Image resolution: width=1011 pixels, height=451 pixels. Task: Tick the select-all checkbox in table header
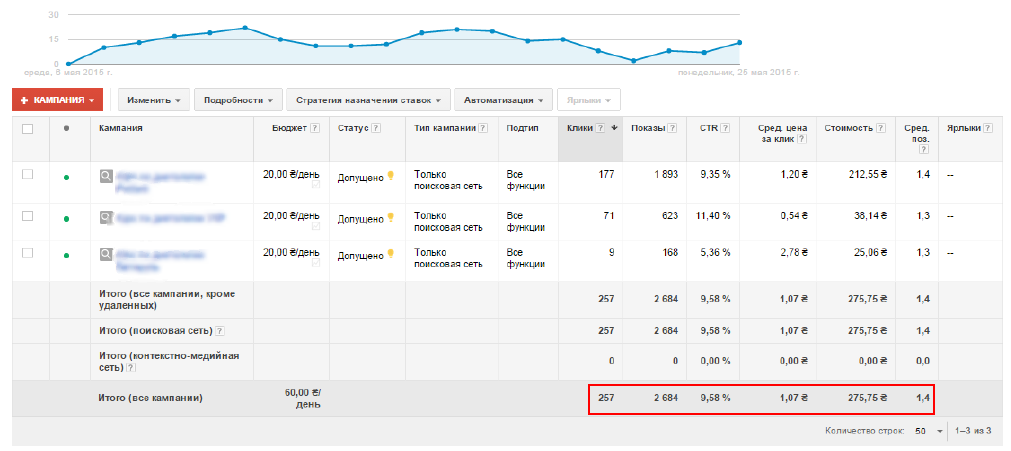27,129
